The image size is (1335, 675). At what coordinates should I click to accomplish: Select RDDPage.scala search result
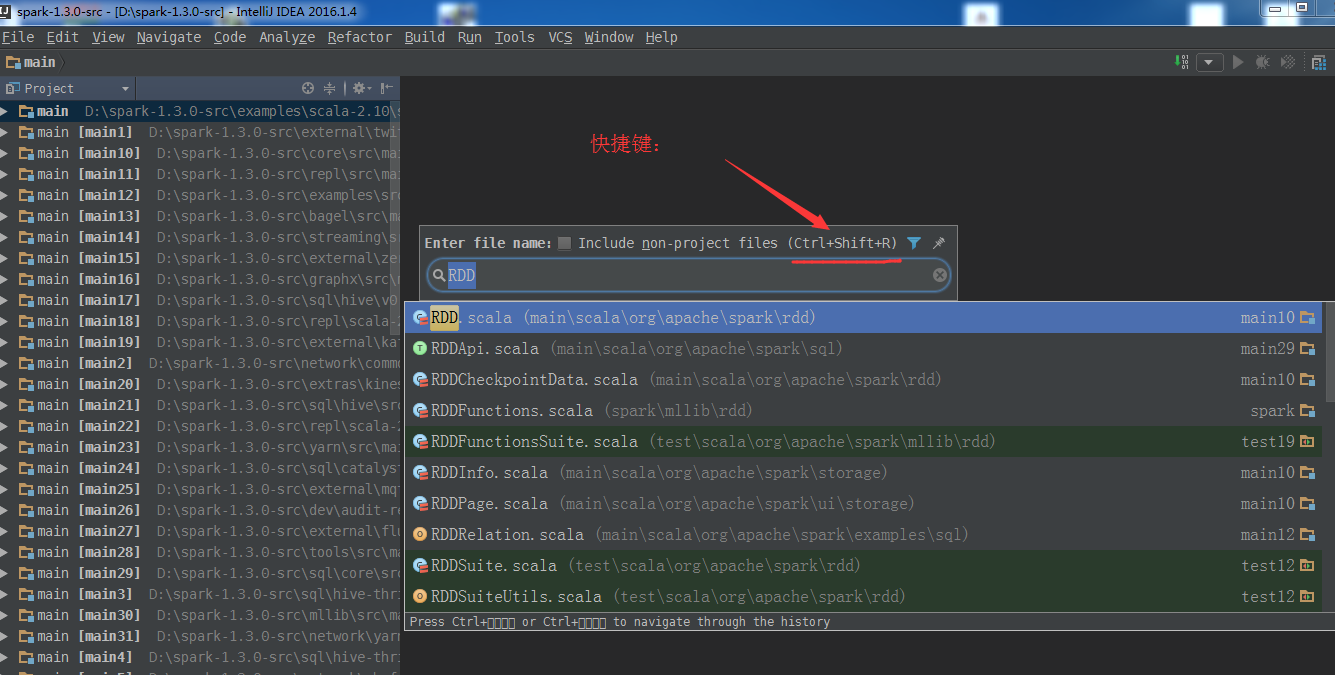[864, 504]
